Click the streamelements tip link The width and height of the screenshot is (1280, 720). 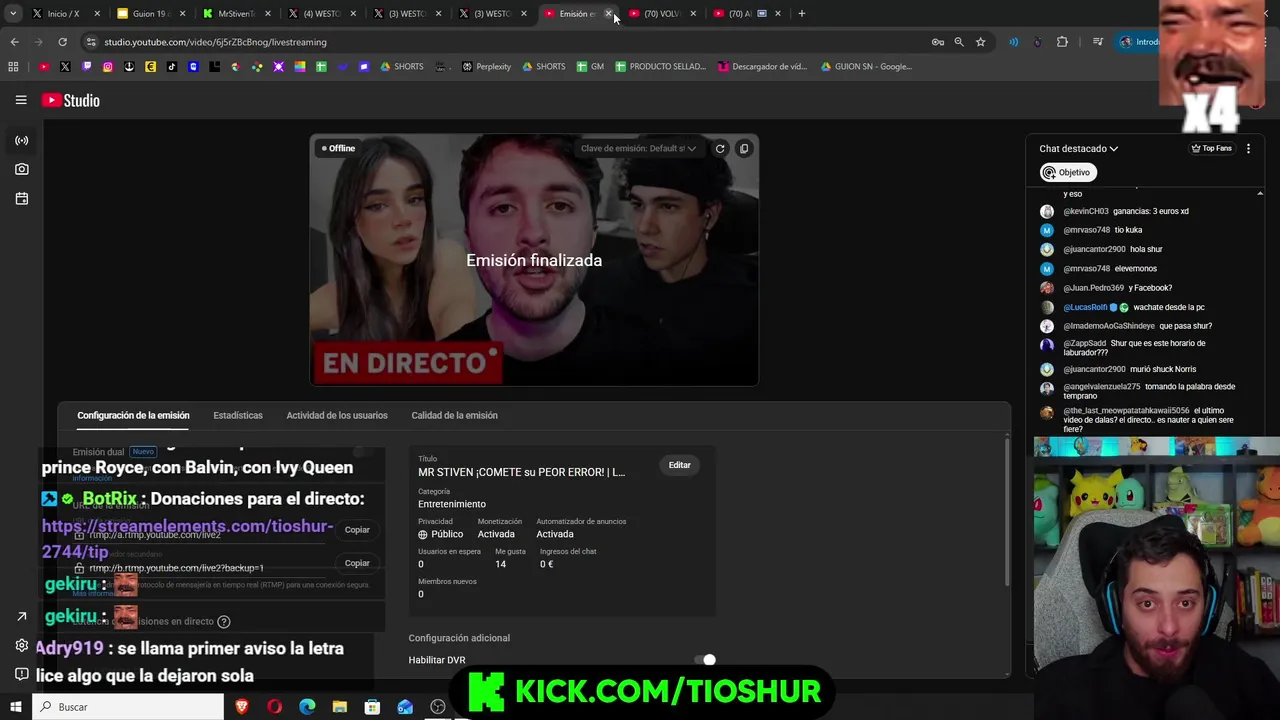tap(187, 538)
